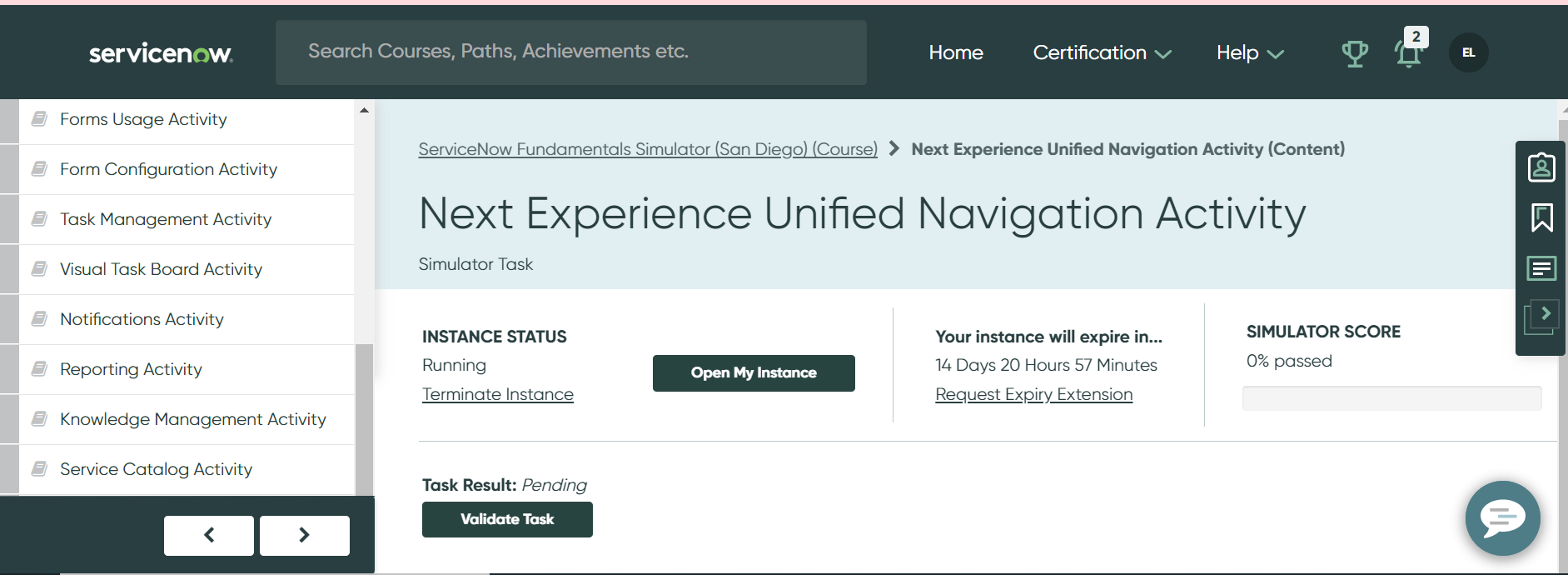Click the Notifications Activity document icon

[39, 319]
